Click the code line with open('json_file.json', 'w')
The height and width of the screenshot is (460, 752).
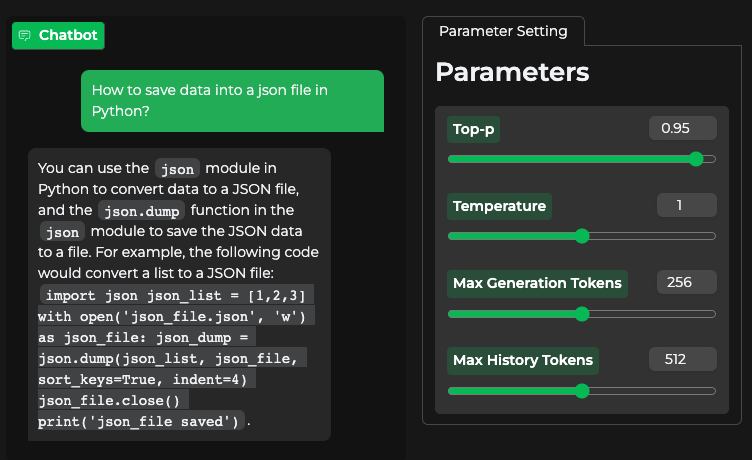pyautogui.click(x=176, y=317)
